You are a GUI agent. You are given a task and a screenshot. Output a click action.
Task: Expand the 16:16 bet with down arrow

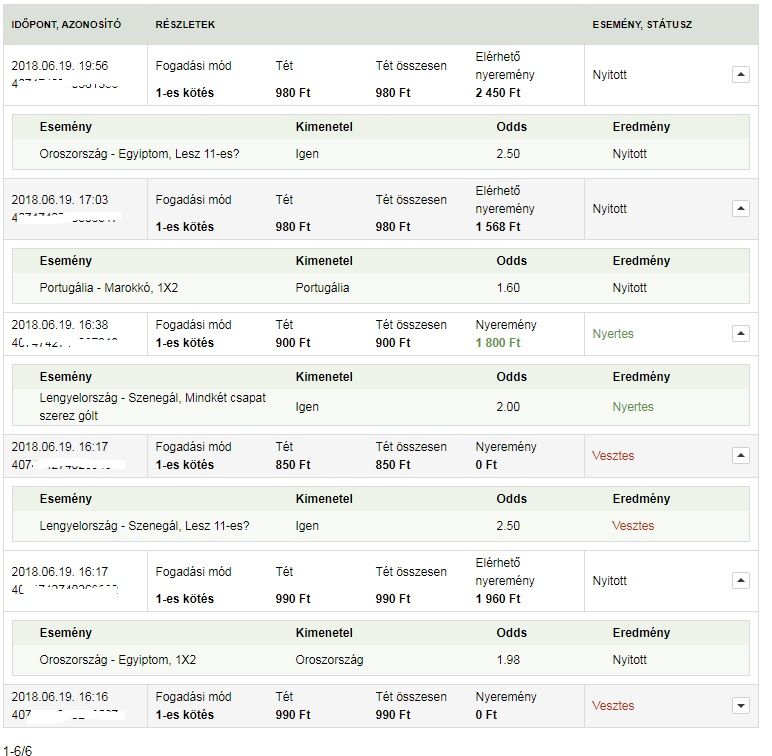tap(740, 705)
